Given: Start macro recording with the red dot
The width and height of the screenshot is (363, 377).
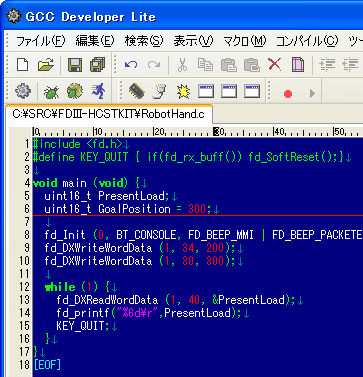Looking at the screenshot, I should 288,94.
